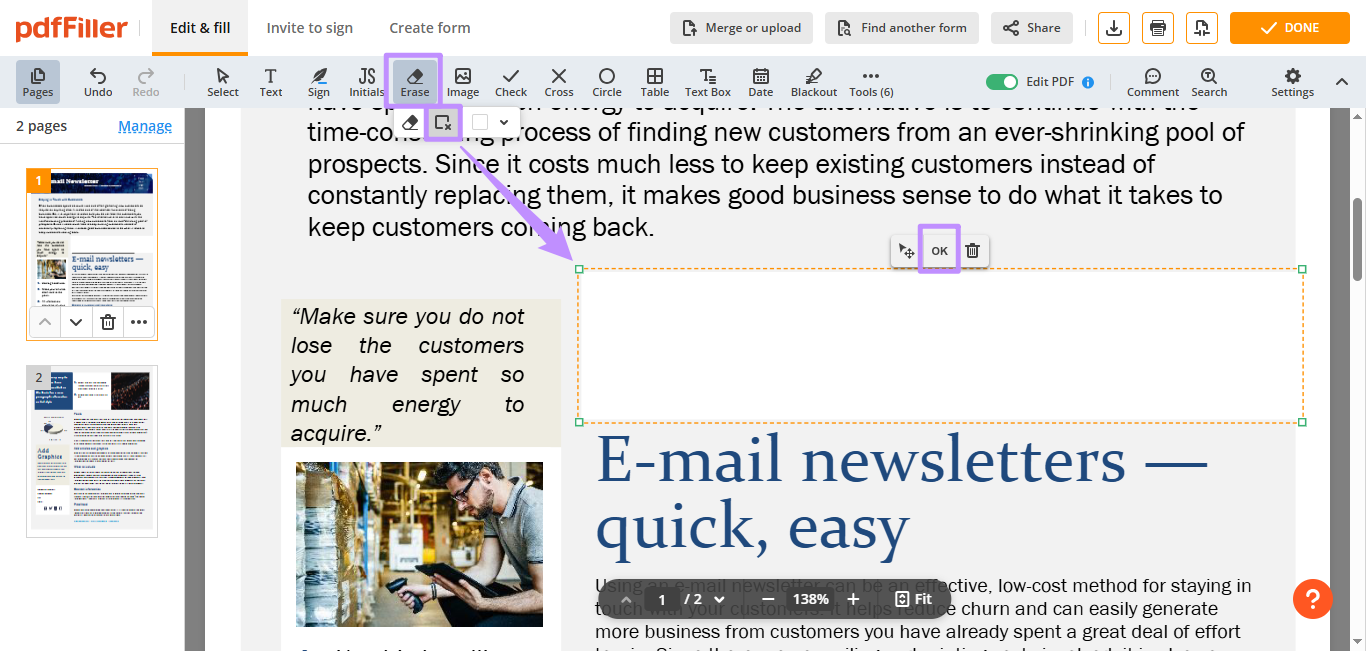Toggle the Pages panel button
This screenshot has width=1366, height=651.
38,82
